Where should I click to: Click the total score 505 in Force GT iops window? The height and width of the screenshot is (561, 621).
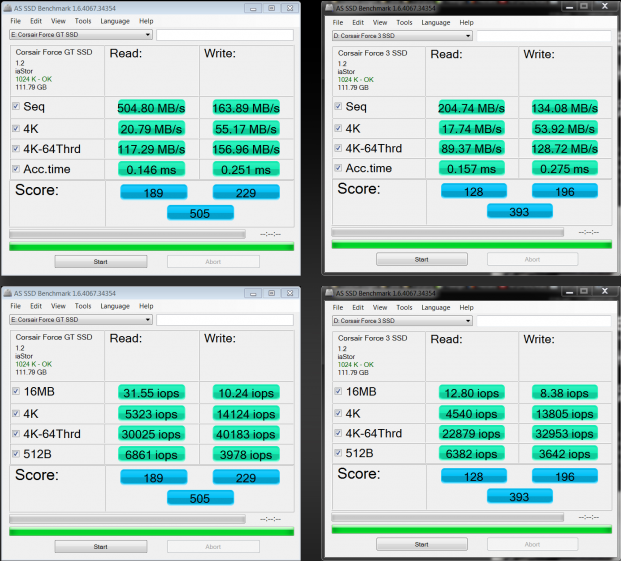point(200,497)
